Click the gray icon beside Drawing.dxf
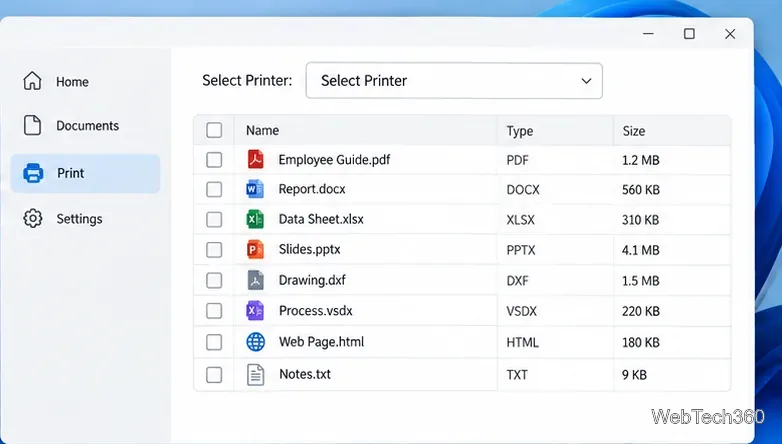This screenshot has height=444, width=782. tap(255, 280)
